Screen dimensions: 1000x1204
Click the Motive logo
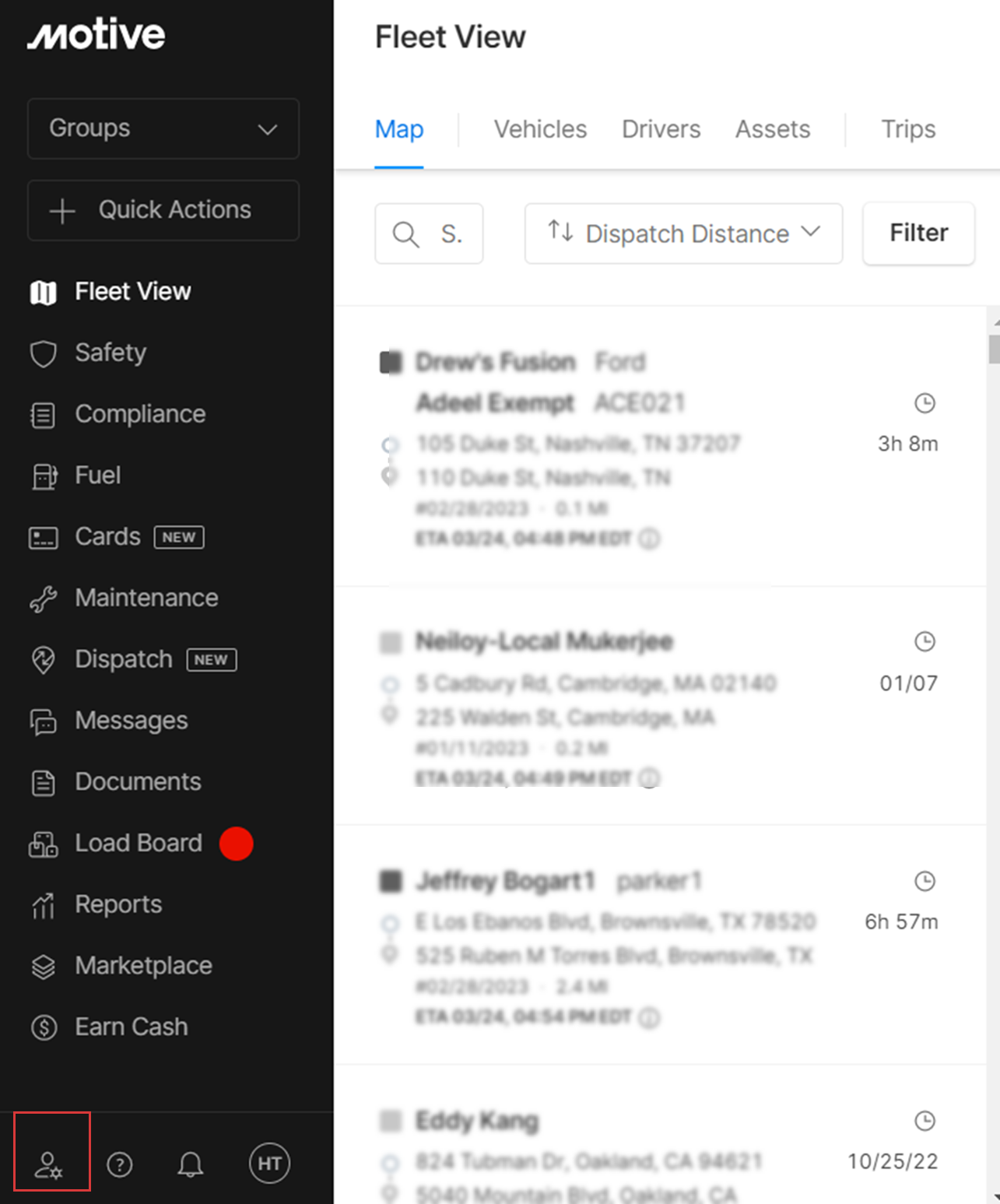96,35
